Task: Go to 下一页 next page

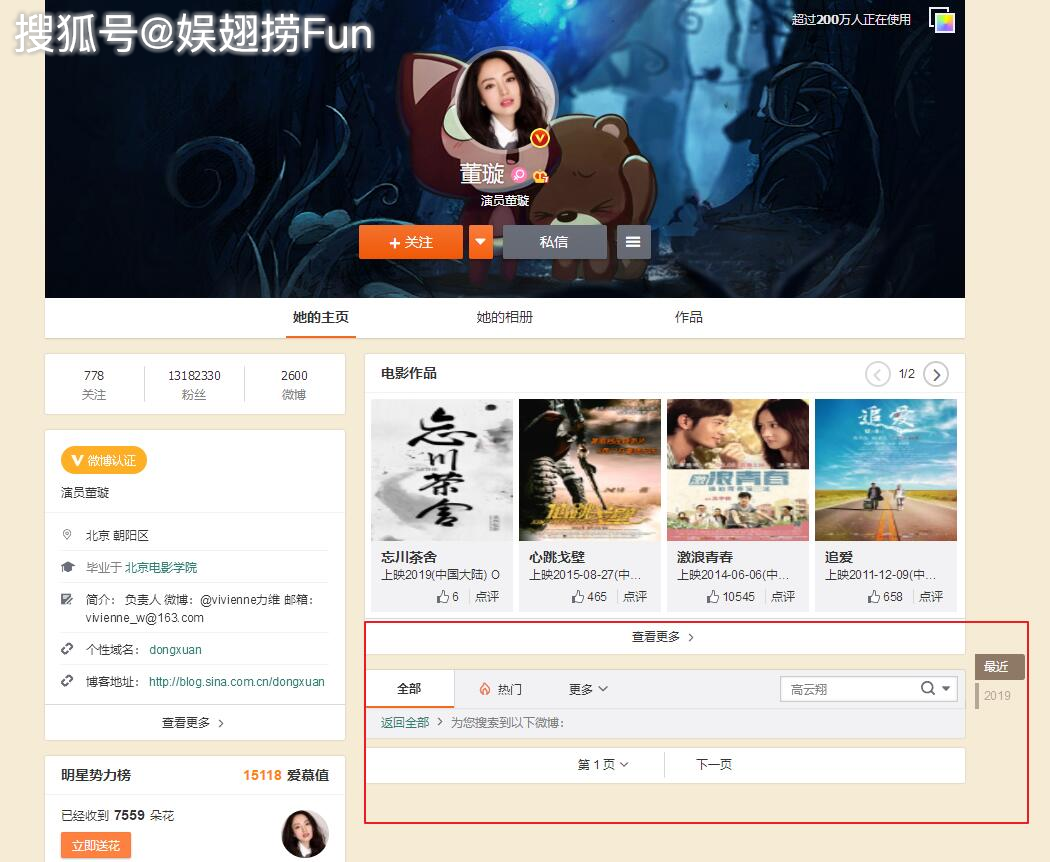Action: click(x=714, y=764)
